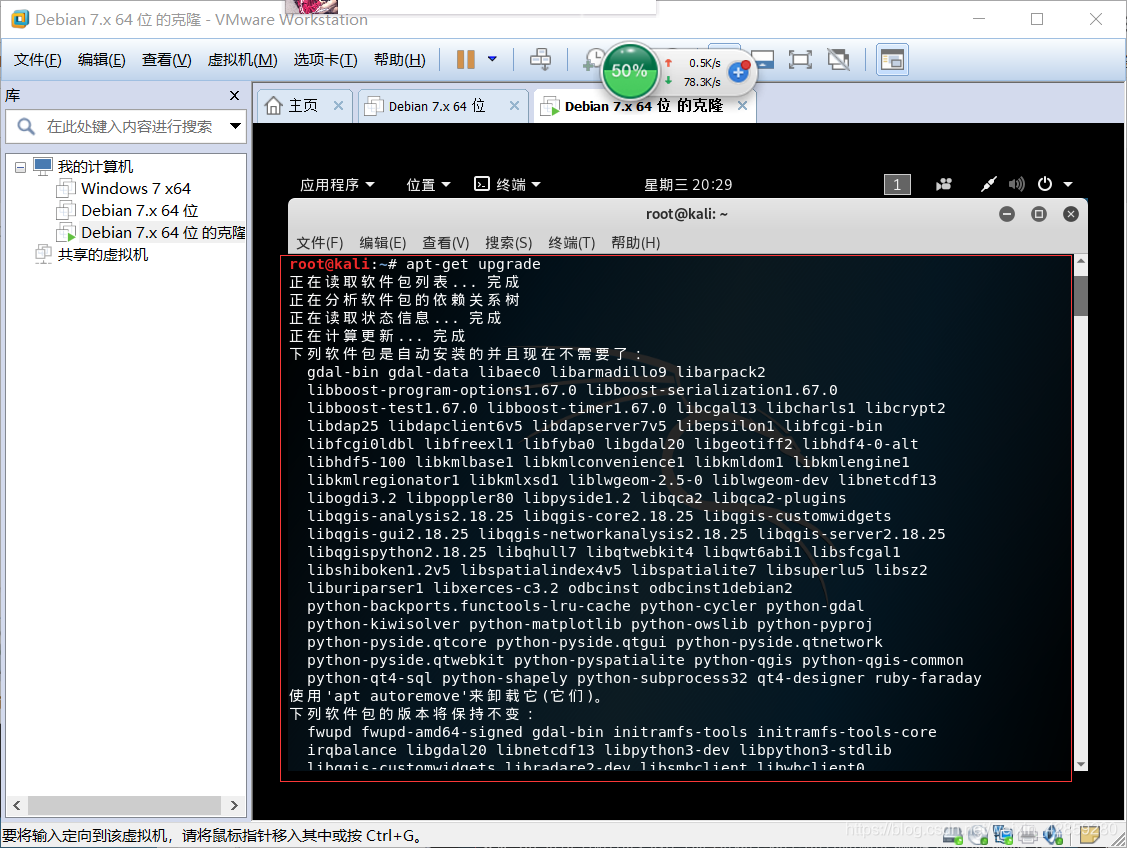Toggle Unity mode toolbar icon

(x=838, y=60)
